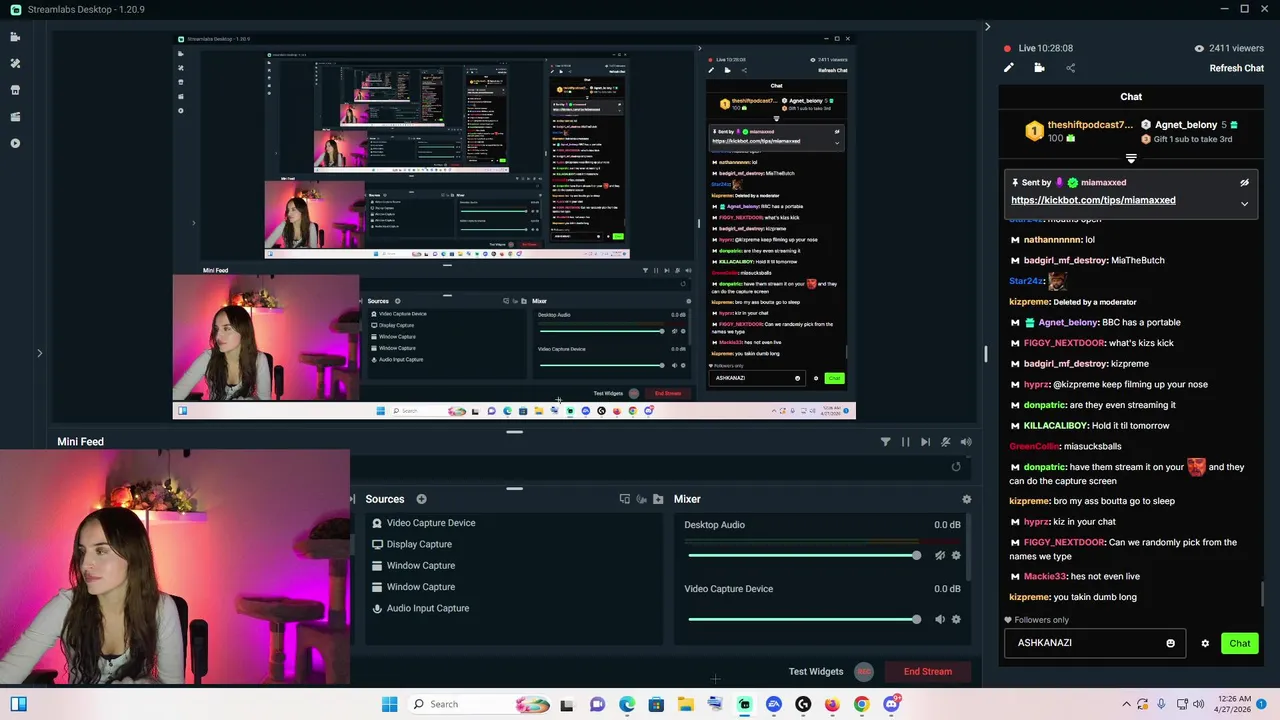Click End Stream
The image size is (1280, 720).
point(928,672)
